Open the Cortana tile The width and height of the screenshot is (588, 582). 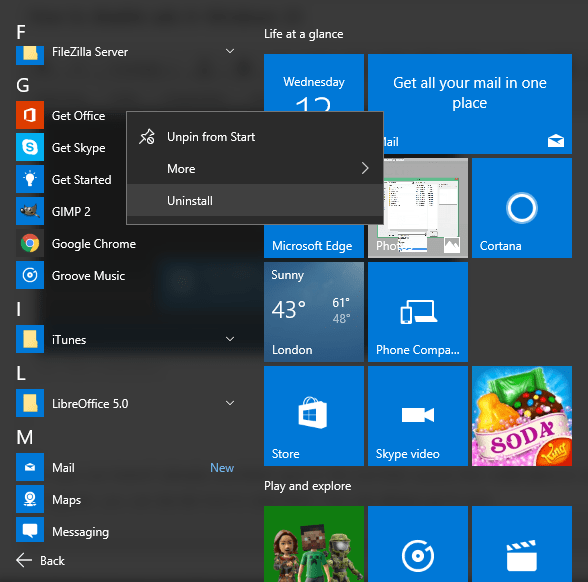[x=522, y=208]
